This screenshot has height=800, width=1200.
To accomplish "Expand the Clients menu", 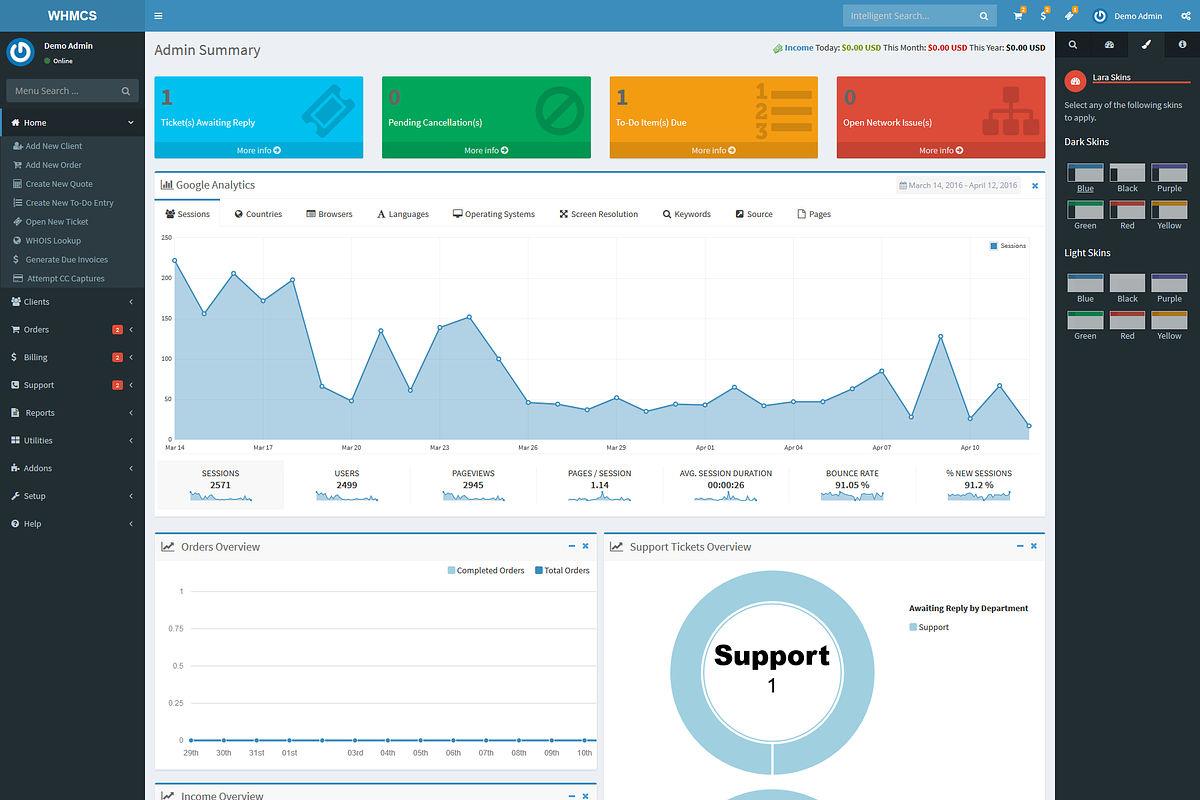I will (x=72, y=302).
